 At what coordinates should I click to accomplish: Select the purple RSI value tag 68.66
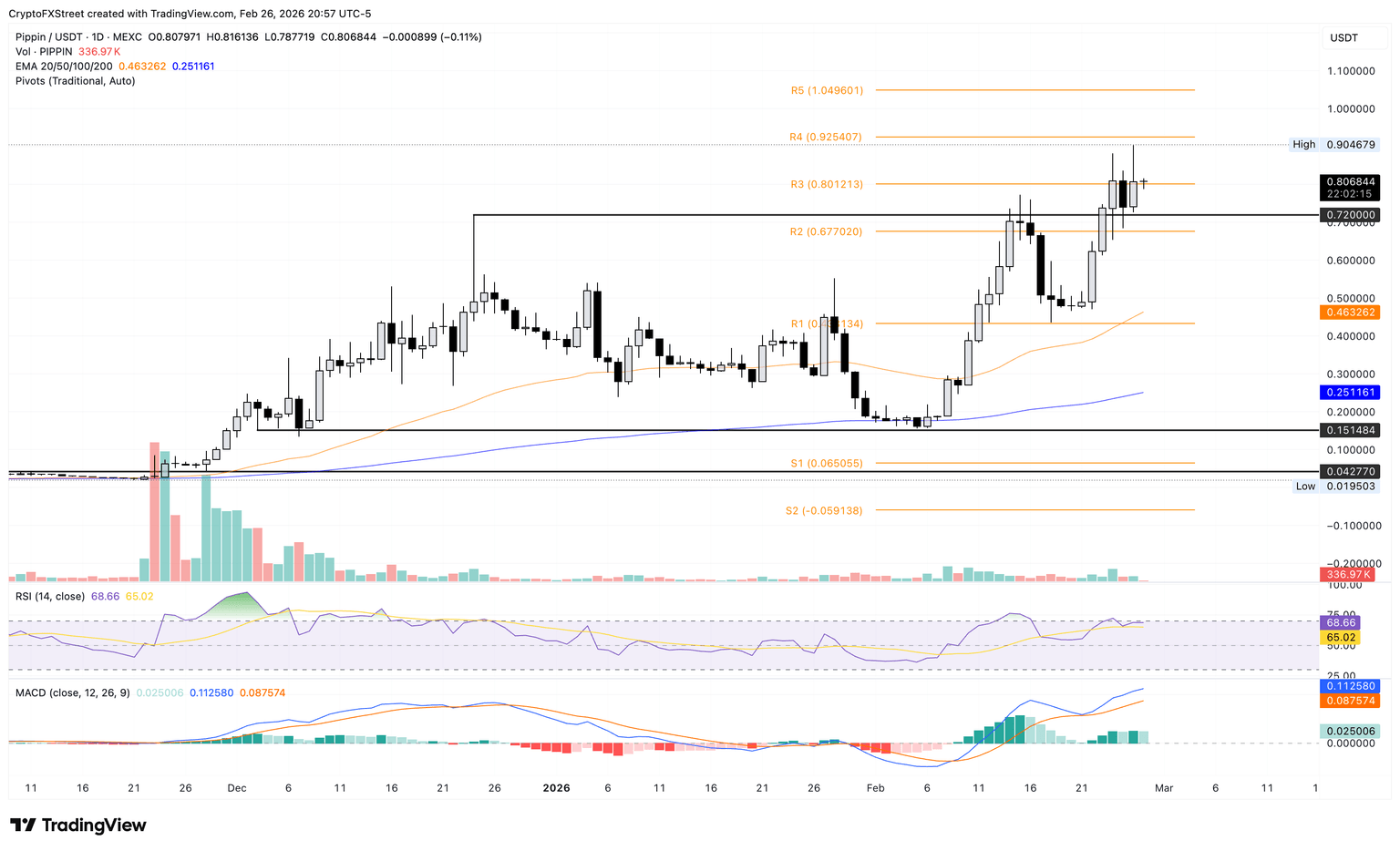[x=1342, y=623]
